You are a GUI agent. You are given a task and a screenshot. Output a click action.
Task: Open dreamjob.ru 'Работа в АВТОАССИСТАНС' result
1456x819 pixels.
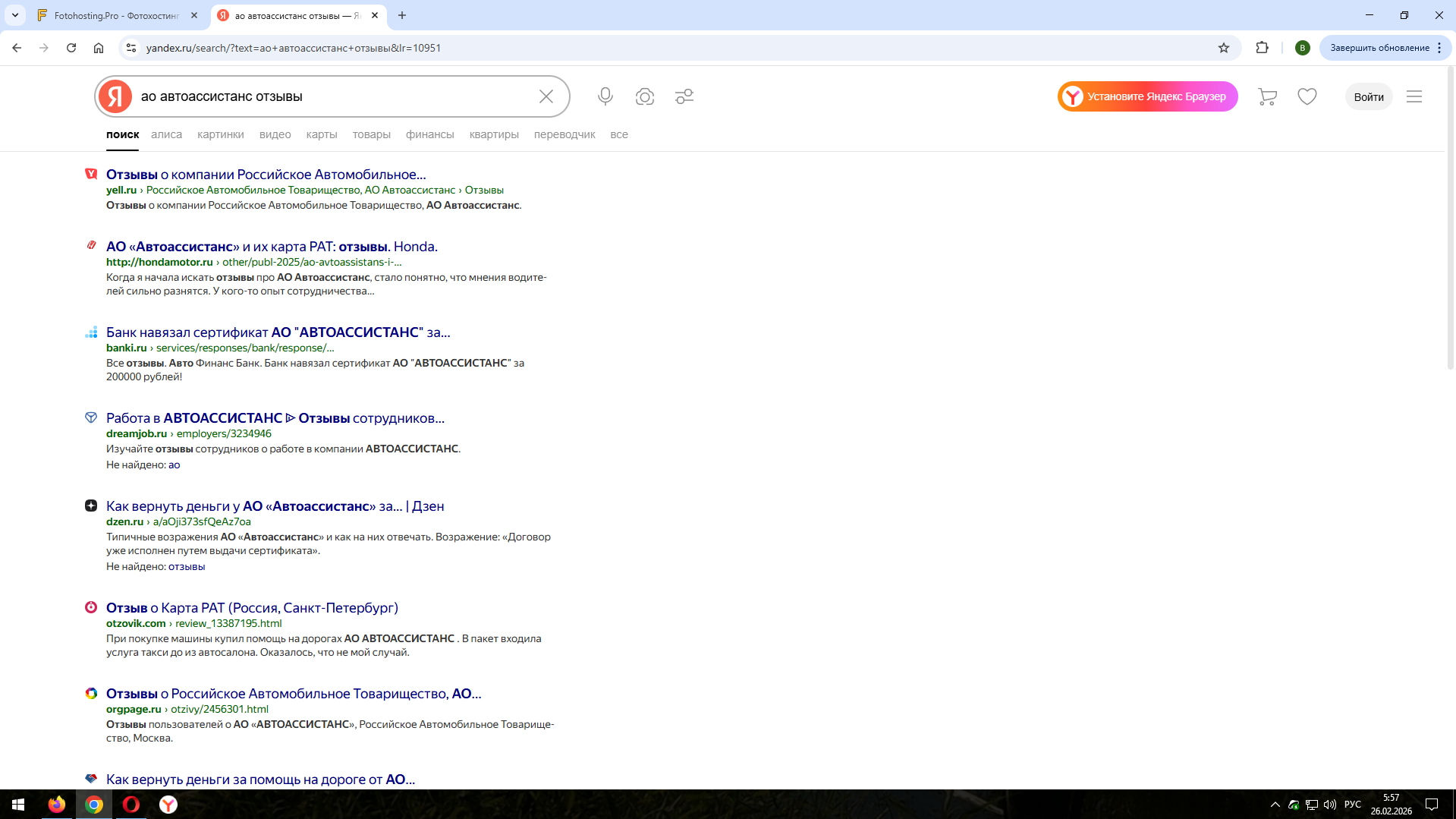(275, 418)
